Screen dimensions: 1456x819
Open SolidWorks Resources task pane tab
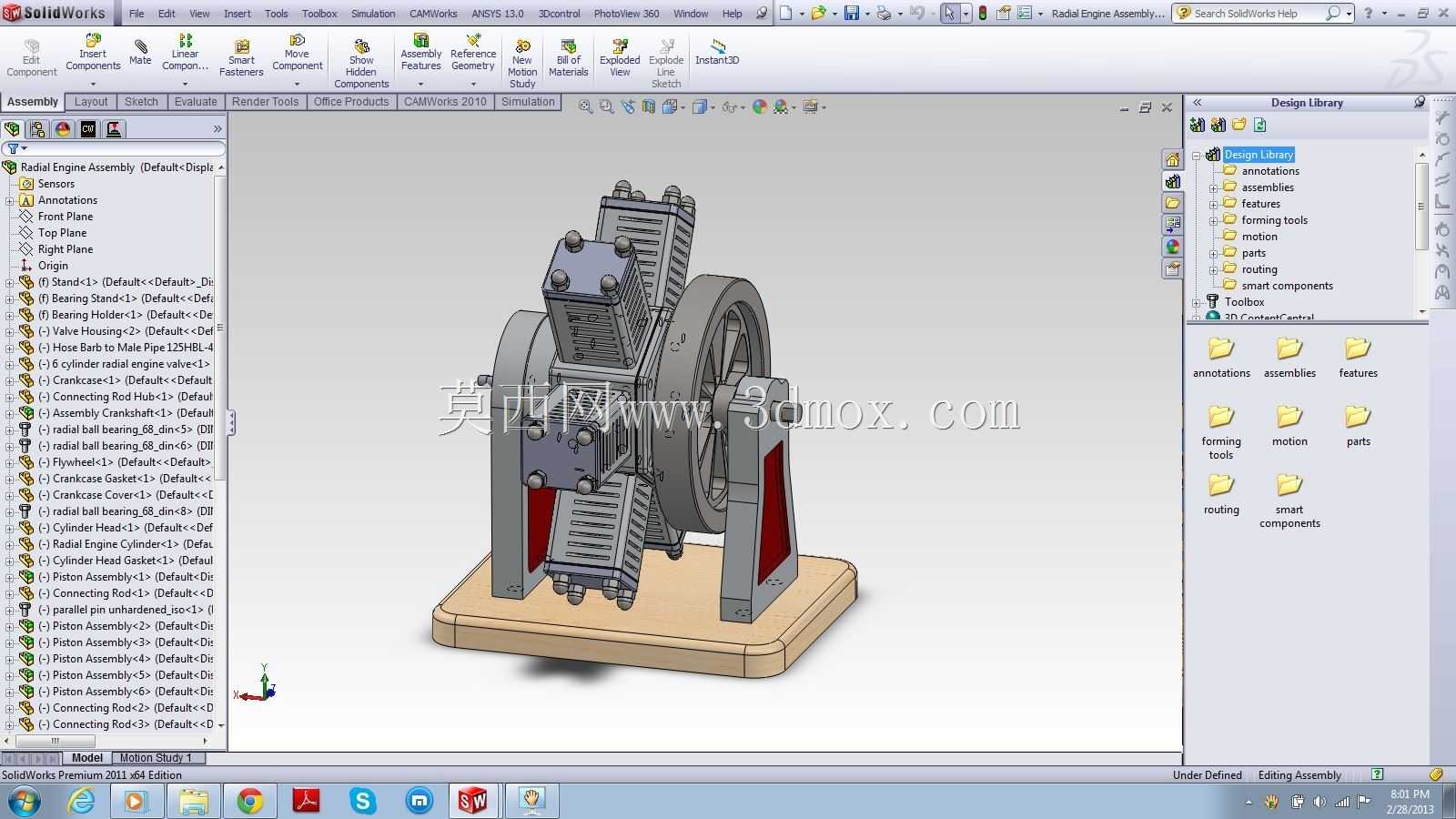point(1172,159)
